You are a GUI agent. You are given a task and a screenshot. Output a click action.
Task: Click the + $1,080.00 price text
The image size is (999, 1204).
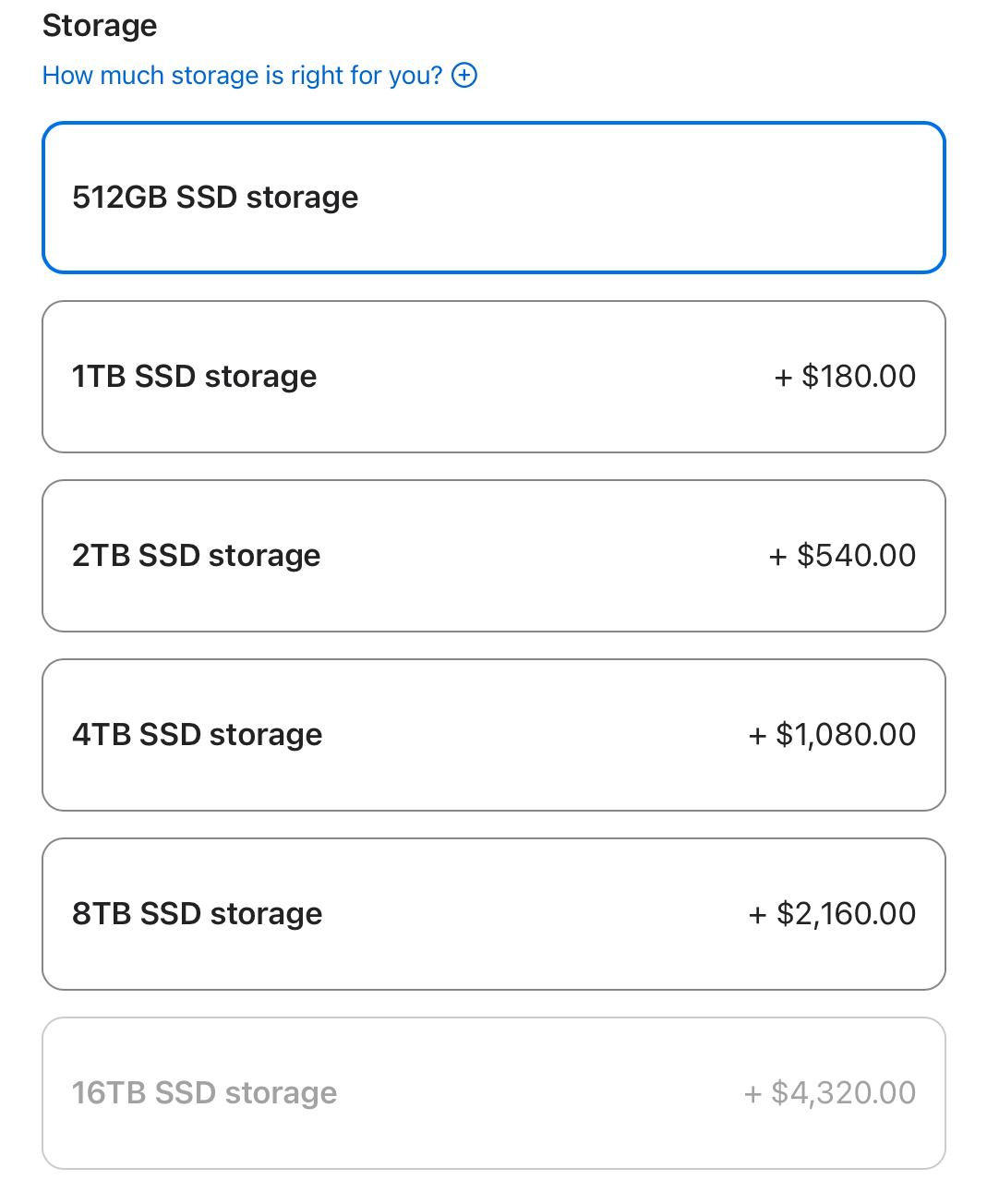(832, 735)
